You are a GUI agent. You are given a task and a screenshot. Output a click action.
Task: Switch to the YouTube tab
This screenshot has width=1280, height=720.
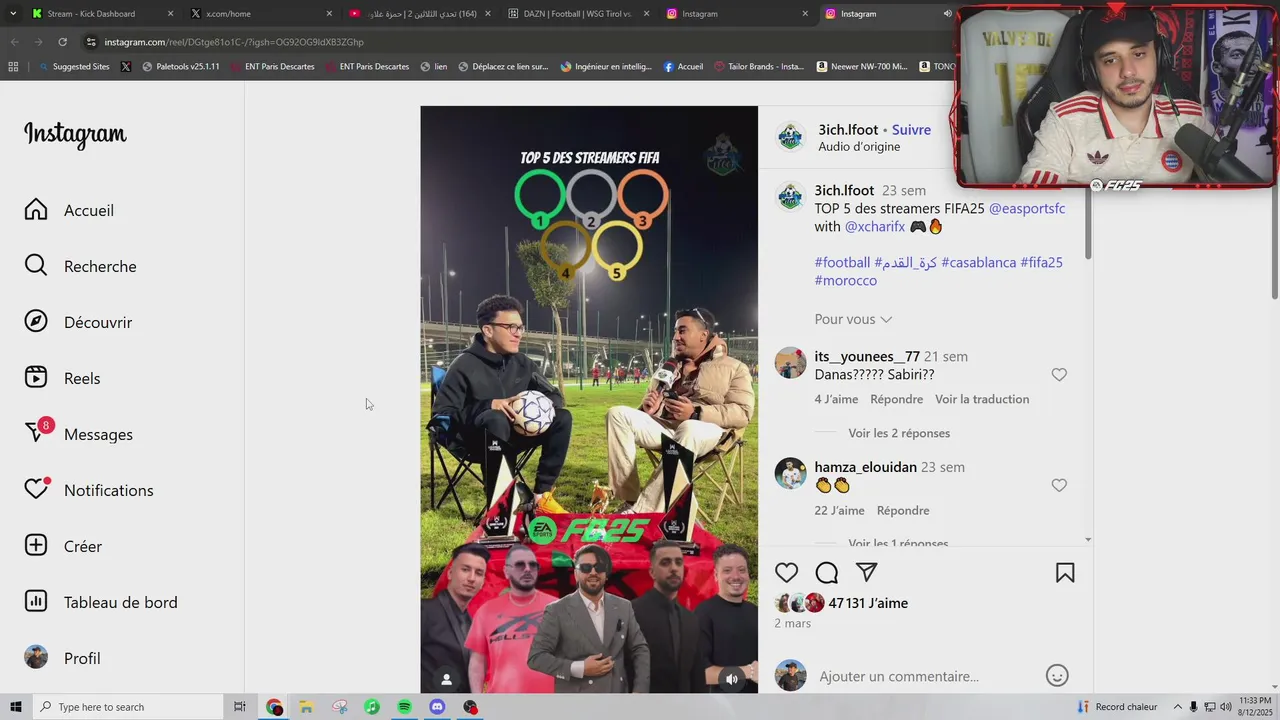click(x=421, y=14)
